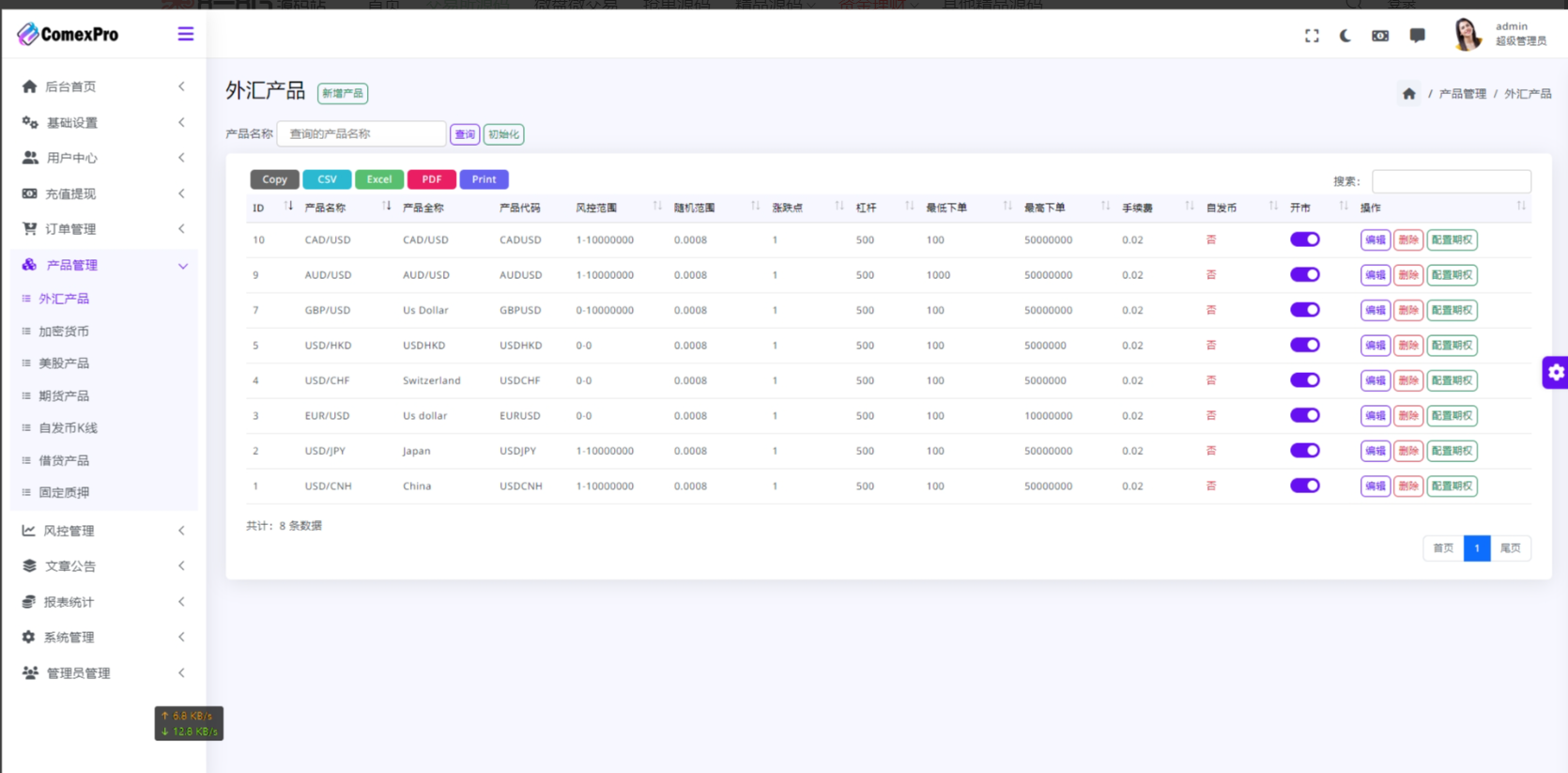
Task: Click the banknote icon in the top bar
Action: [1380, 36]
